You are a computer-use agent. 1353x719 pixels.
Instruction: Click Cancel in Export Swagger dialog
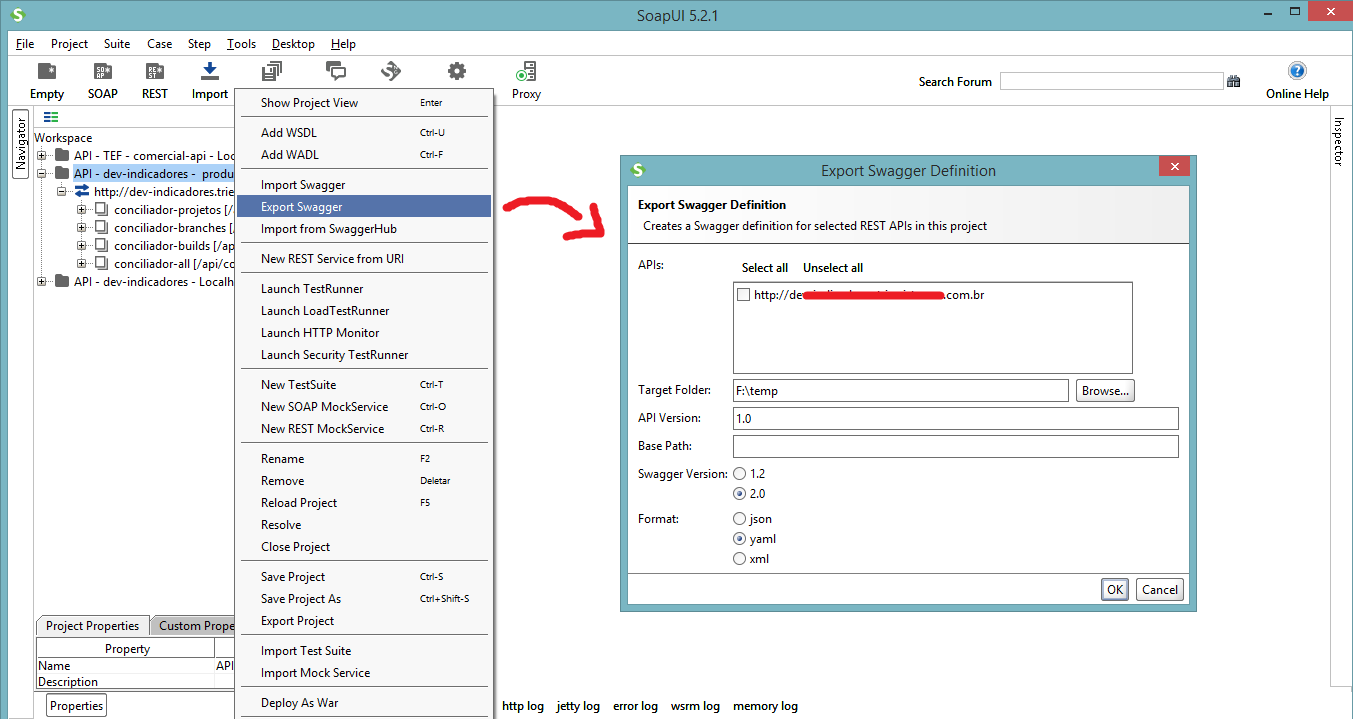click(1160, 590)
